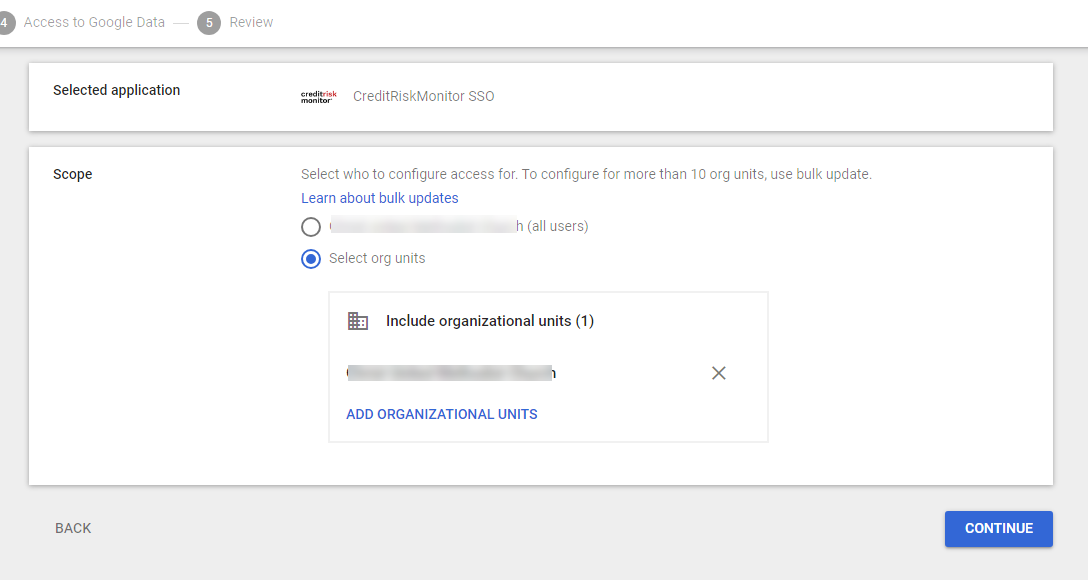Open the Learn about bulk updates link
Image resolution: width=1088 pixels, height=580 pixels.
[x=380, y=198]
